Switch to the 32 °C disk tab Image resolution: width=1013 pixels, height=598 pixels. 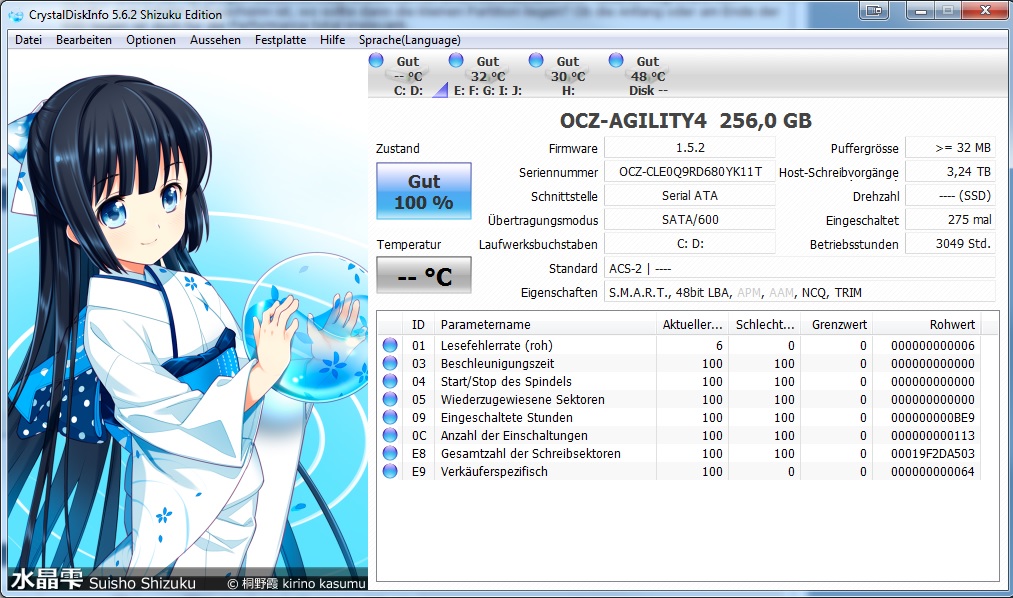(488, 76)
